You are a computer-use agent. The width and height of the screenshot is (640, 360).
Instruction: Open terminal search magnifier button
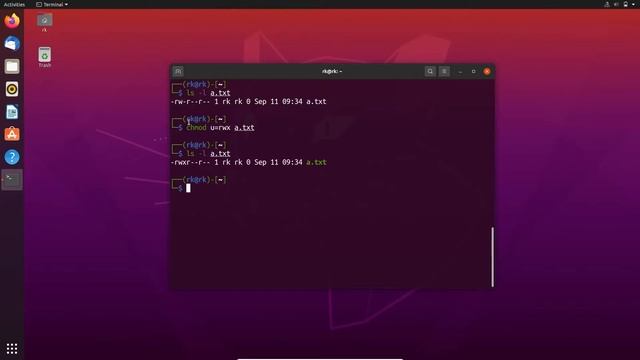point(430,71)
